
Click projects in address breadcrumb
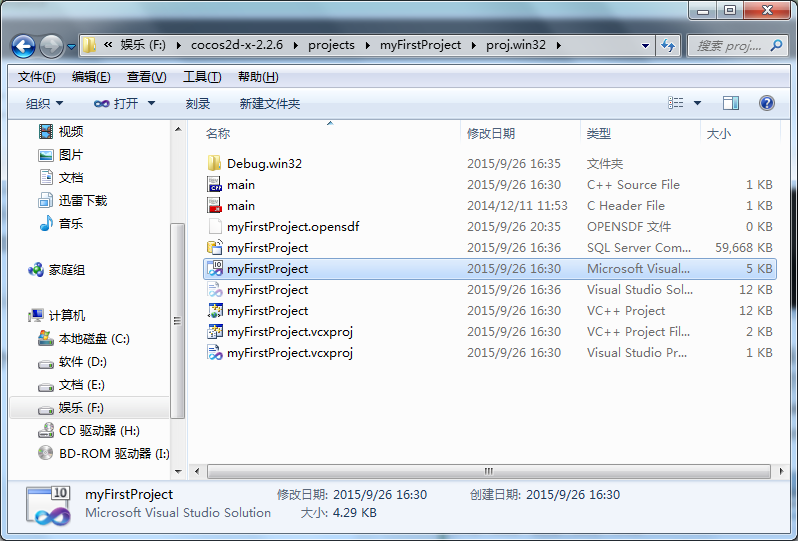pos(331,45)
